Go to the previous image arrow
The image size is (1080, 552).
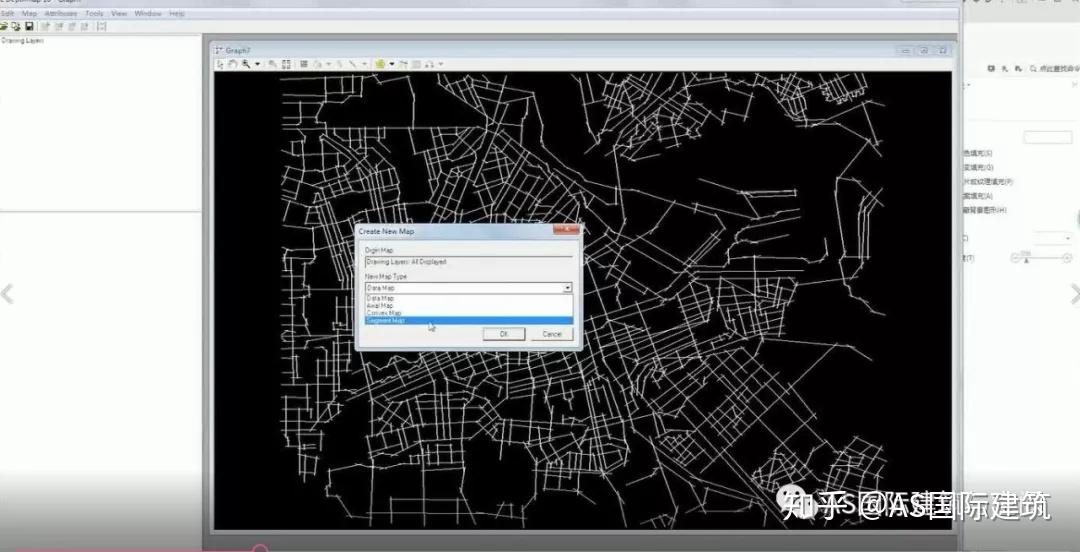(7, 294)
